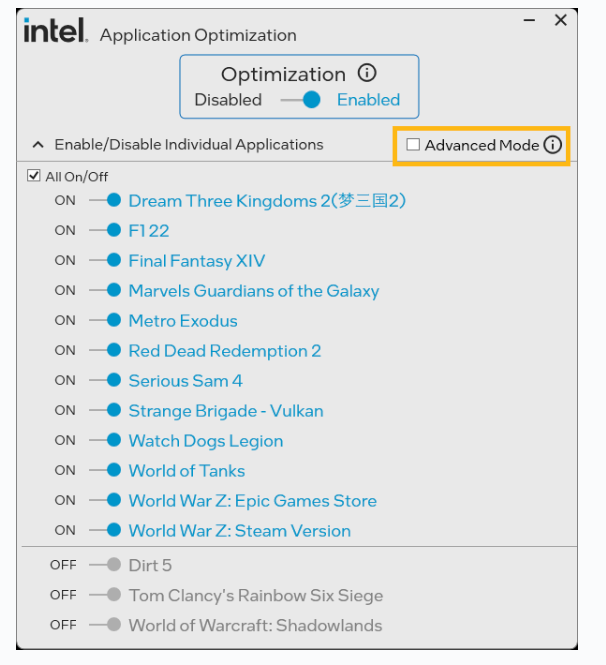Toggle World War Z: Epic Games Store switch

click(x=105, y=500)
